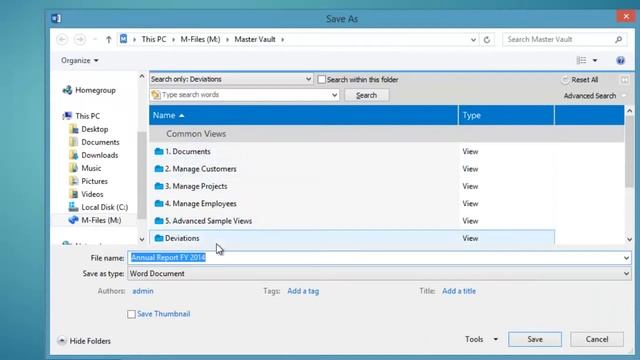Click the Save button
640x360 pixels.
click(535, 339)
